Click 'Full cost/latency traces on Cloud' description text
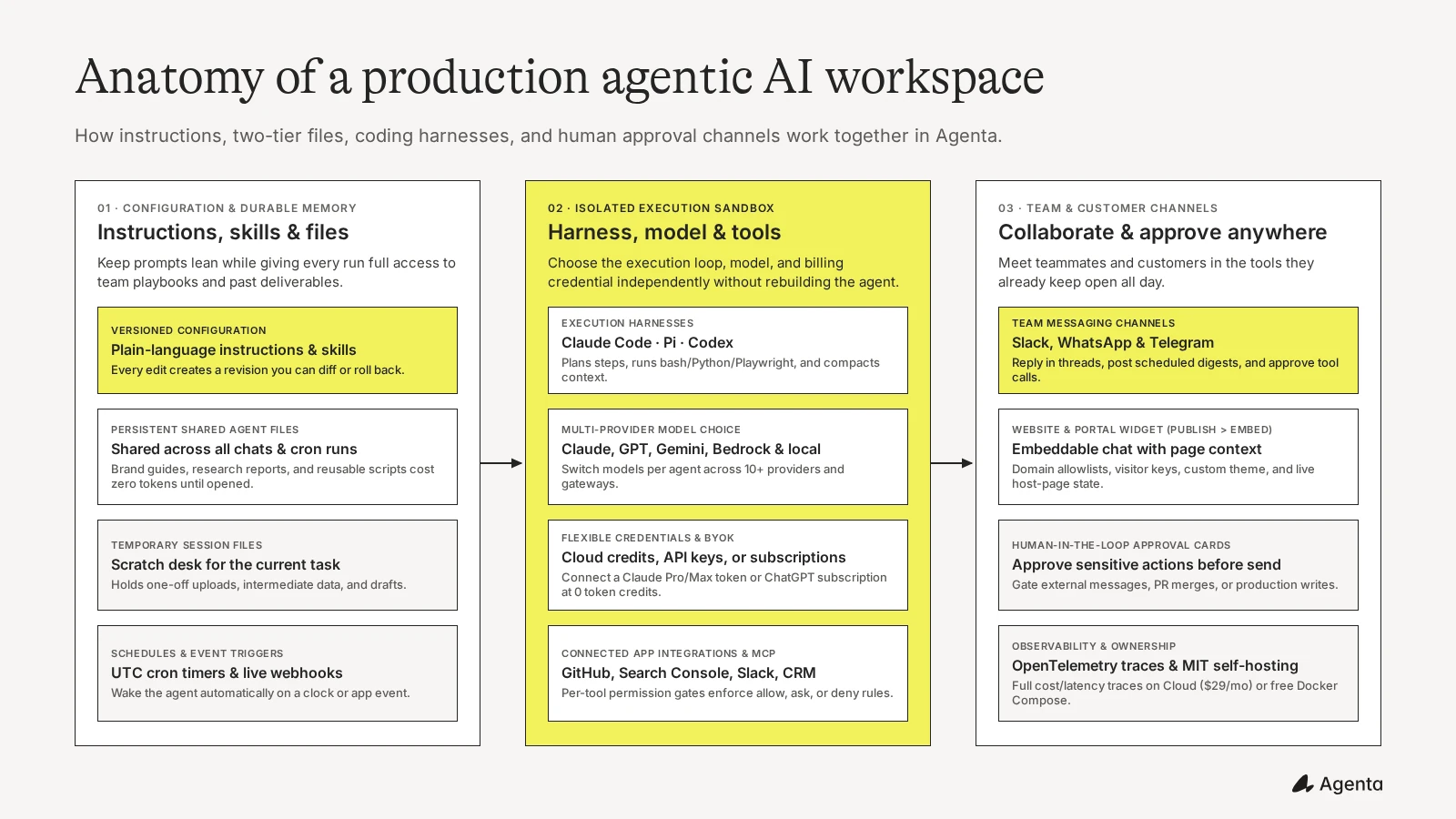 1175,693
